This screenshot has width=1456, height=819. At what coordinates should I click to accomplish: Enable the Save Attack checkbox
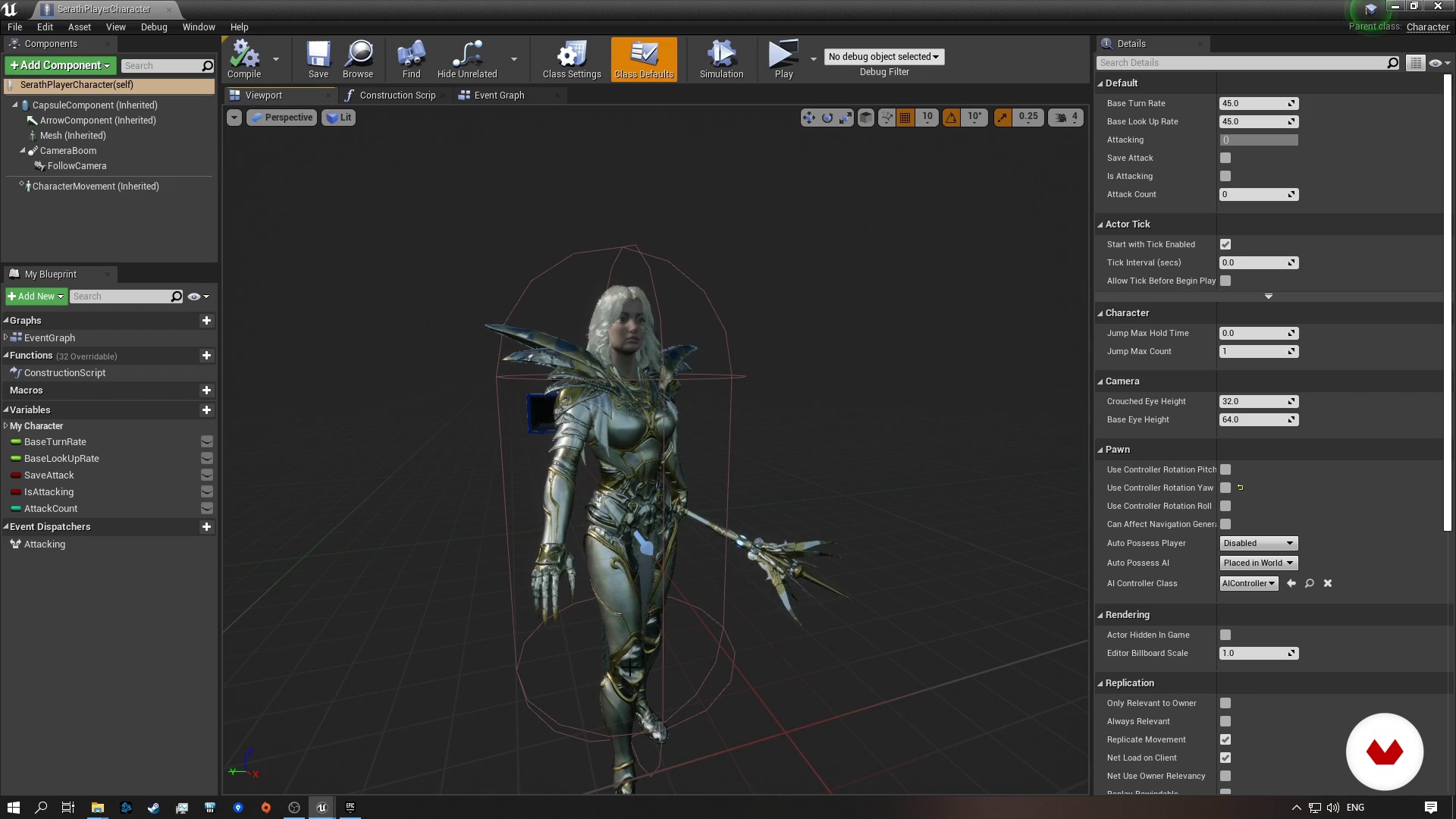coord(1225,158)
